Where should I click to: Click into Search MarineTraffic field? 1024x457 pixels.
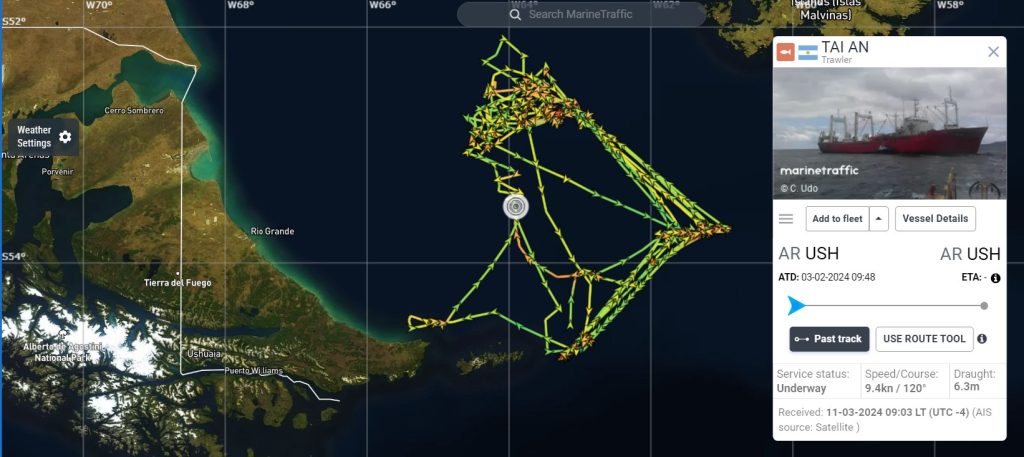click(x=581, y=14)
